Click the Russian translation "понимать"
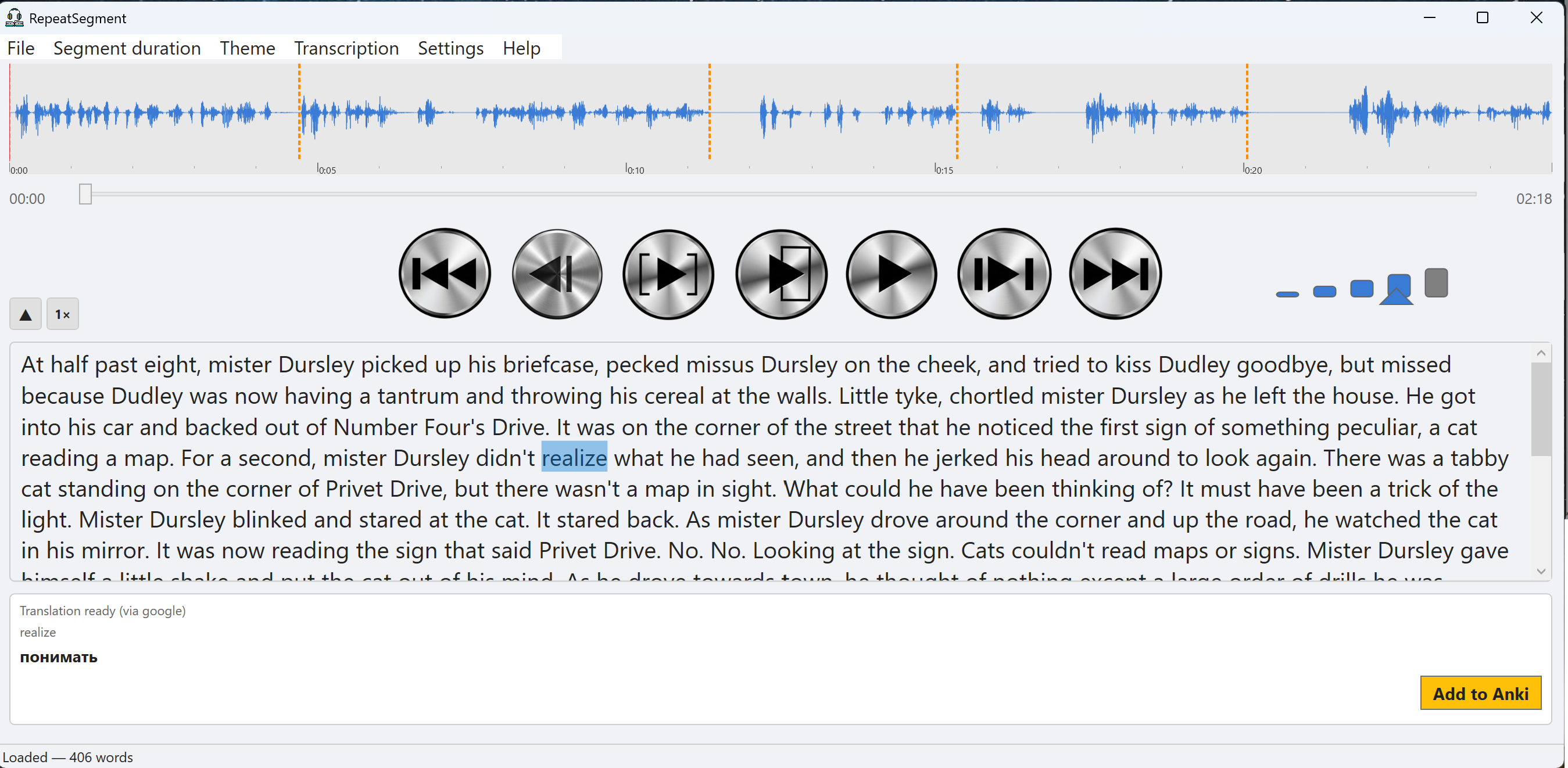The width and height of the screenshot is (1568, 768). 59,657
